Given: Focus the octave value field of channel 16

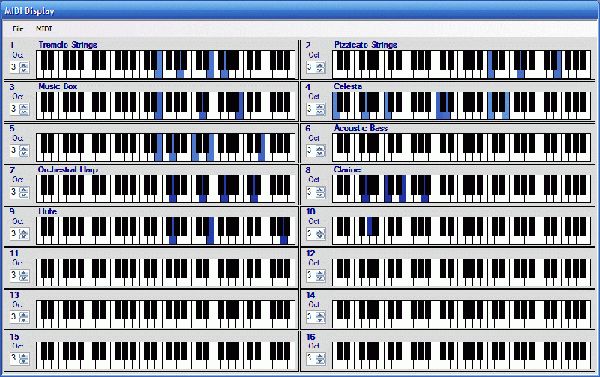Looking at the screenshot, I should pyautogui.click(x=311, y=358).
